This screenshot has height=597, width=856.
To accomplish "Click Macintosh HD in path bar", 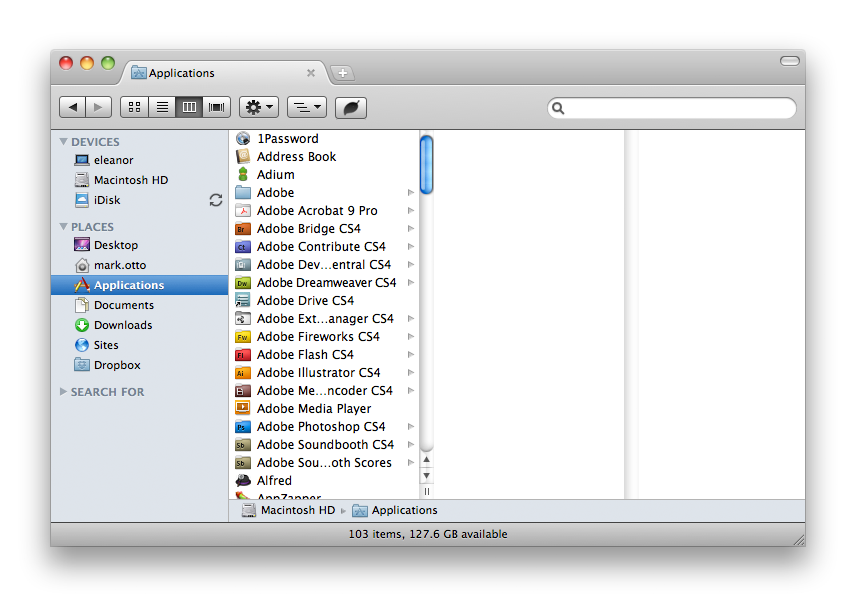I will click(x=289, y=510).
